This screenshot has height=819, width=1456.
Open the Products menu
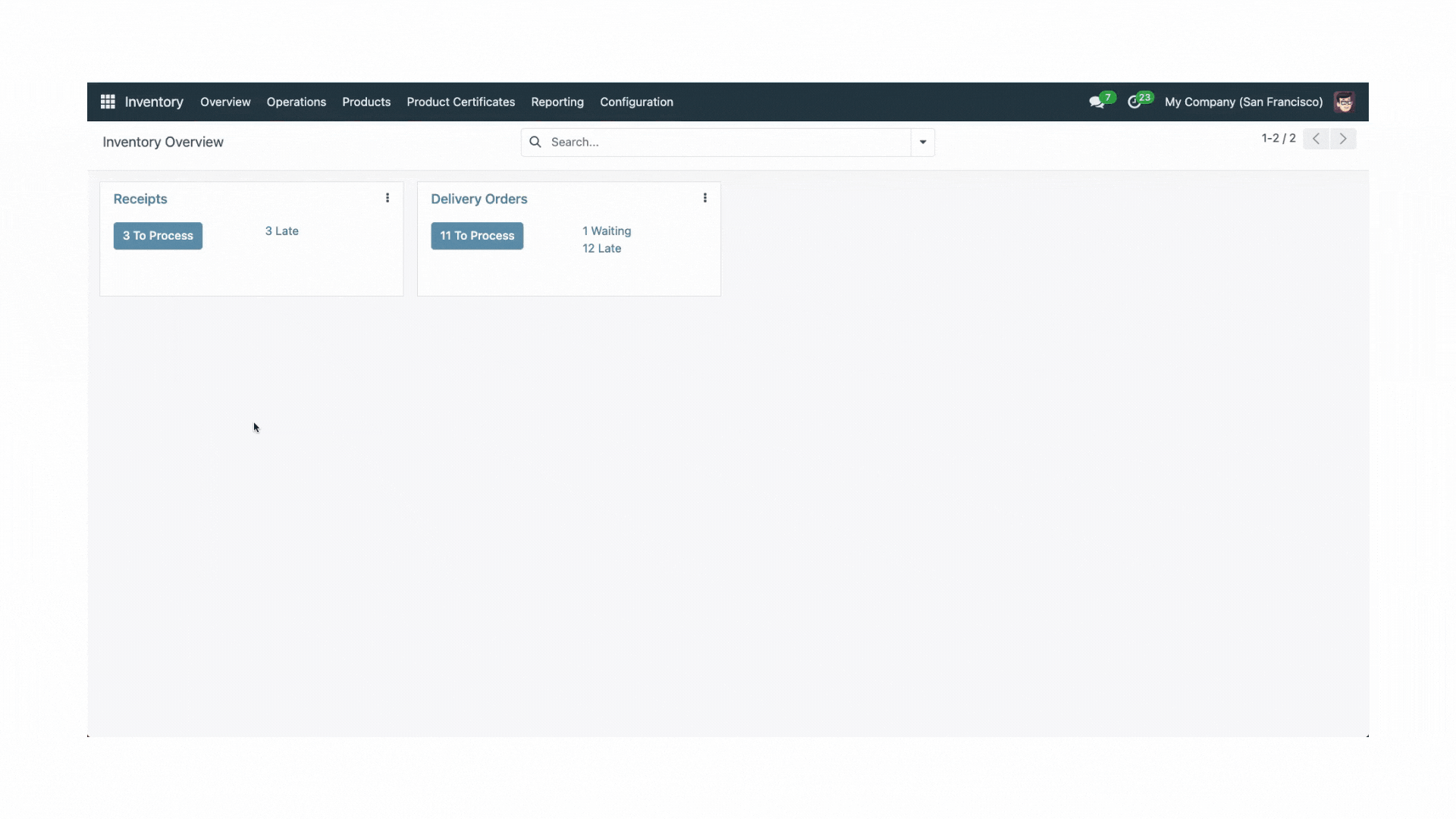[x=366, y=102]
